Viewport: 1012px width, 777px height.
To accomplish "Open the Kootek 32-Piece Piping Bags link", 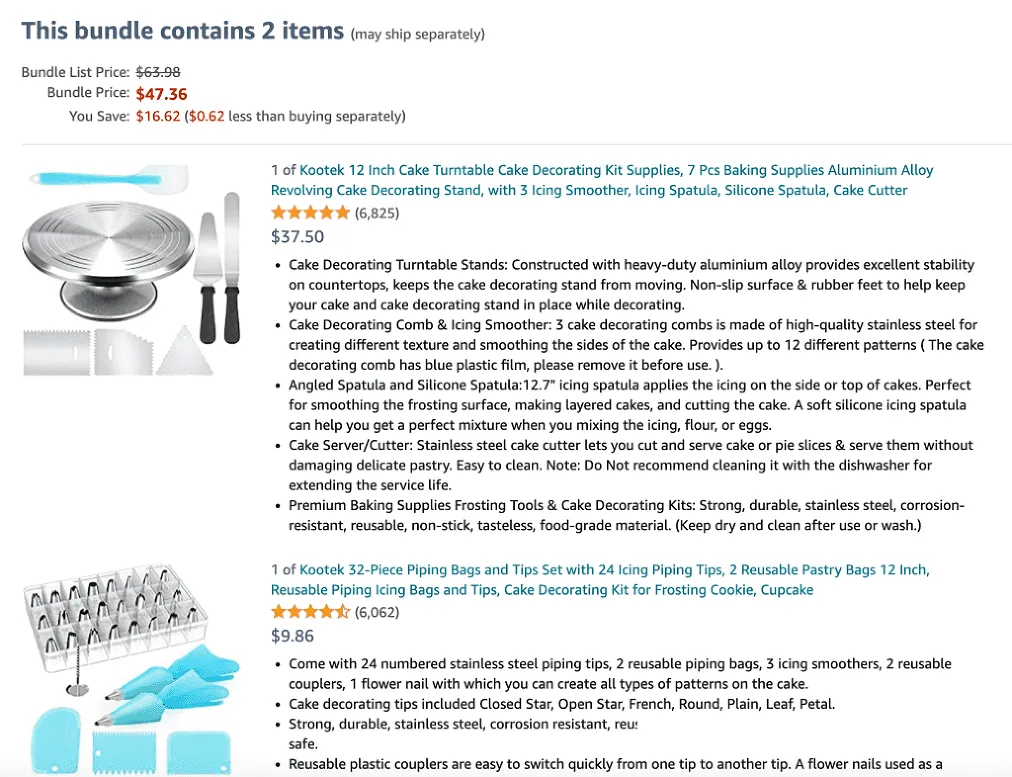I will (600, 580).
